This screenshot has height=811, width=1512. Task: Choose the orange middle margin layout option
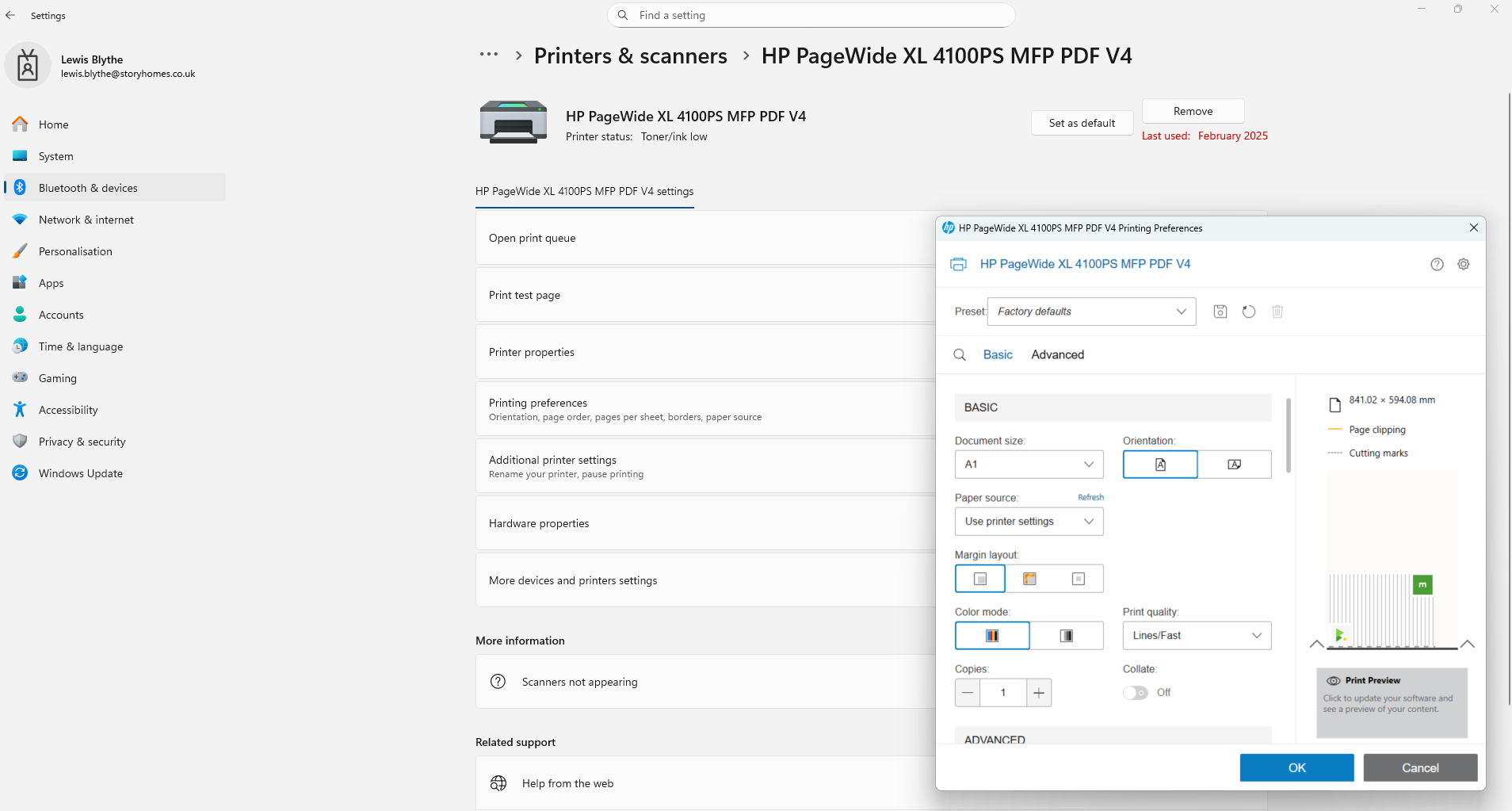coord(1029,579)
